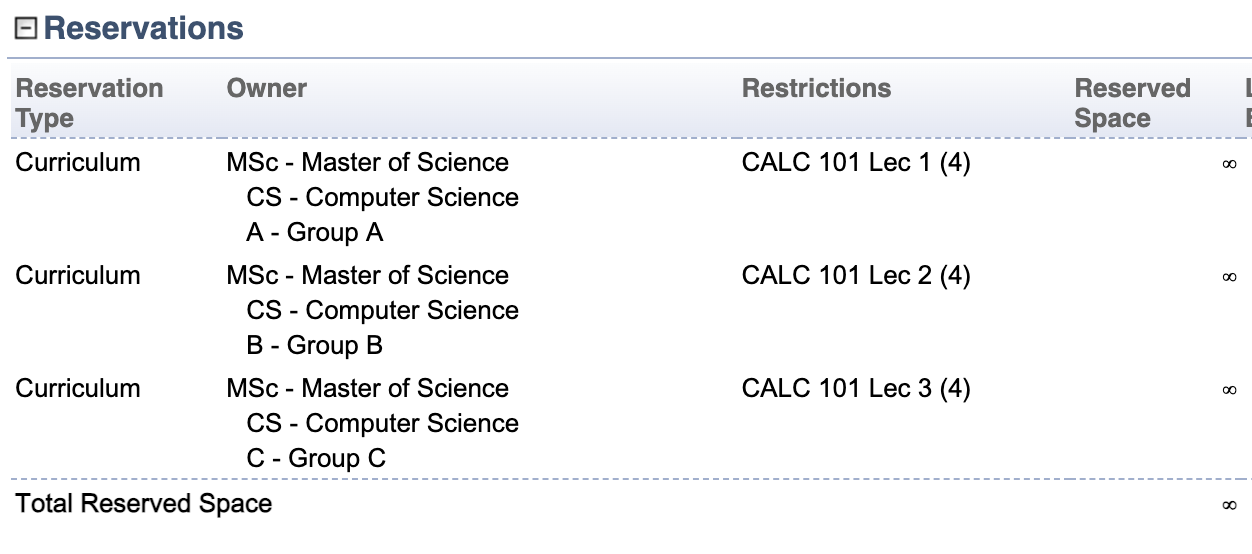This screenshot has width=1252, height=554.
Task: Open the Group A curriculum reservation row
Action: (x=626, y=197)
